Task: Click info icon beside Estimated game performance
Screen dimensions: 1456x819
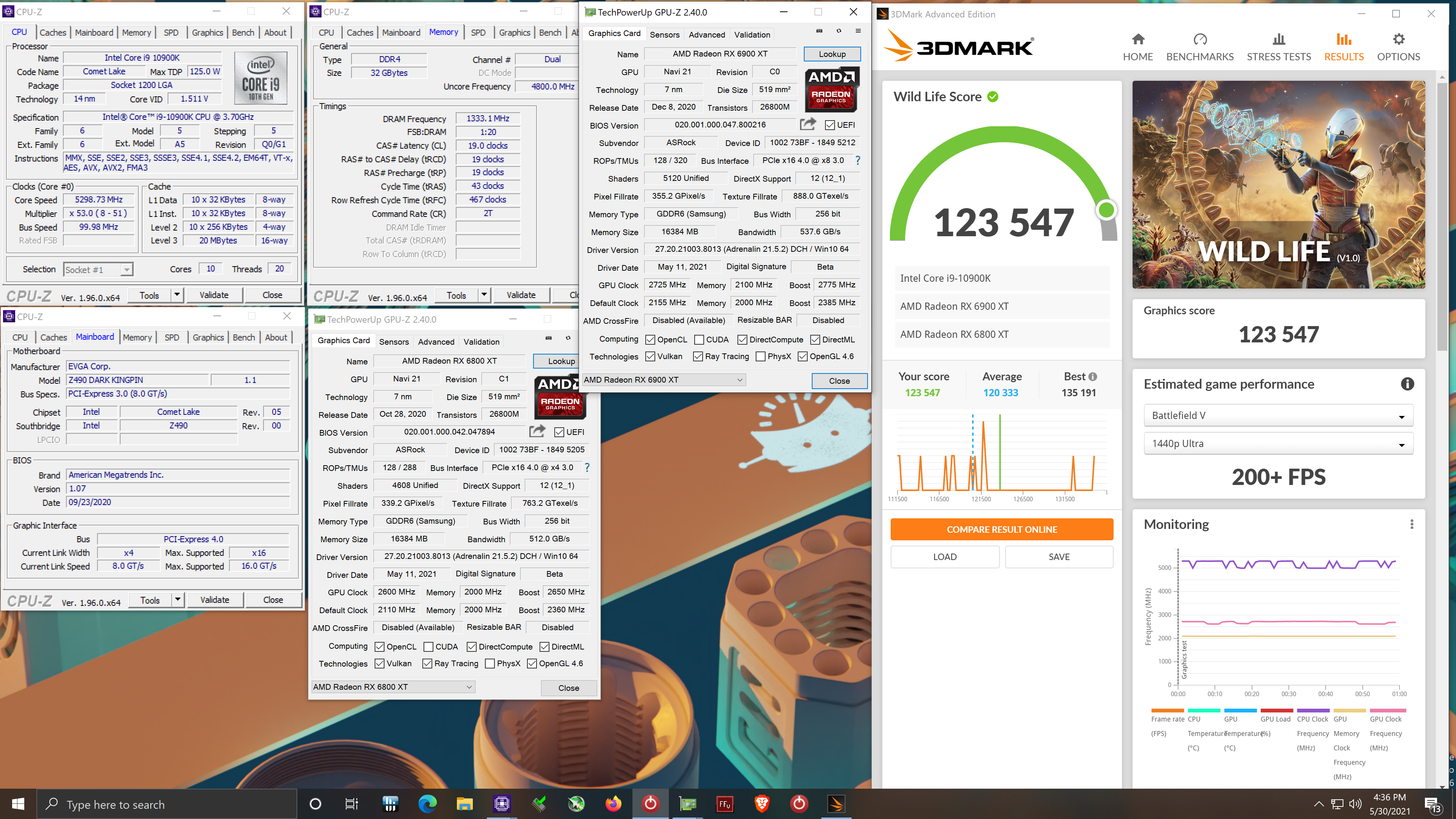Action: 1407,384
